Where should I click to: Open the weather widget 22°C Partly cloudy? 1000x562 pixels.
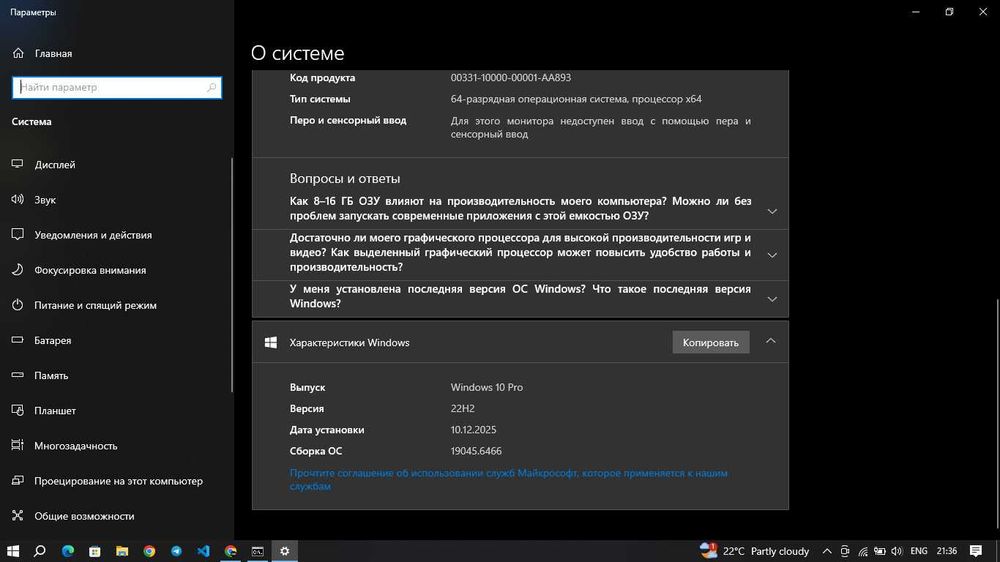(754, 551)
